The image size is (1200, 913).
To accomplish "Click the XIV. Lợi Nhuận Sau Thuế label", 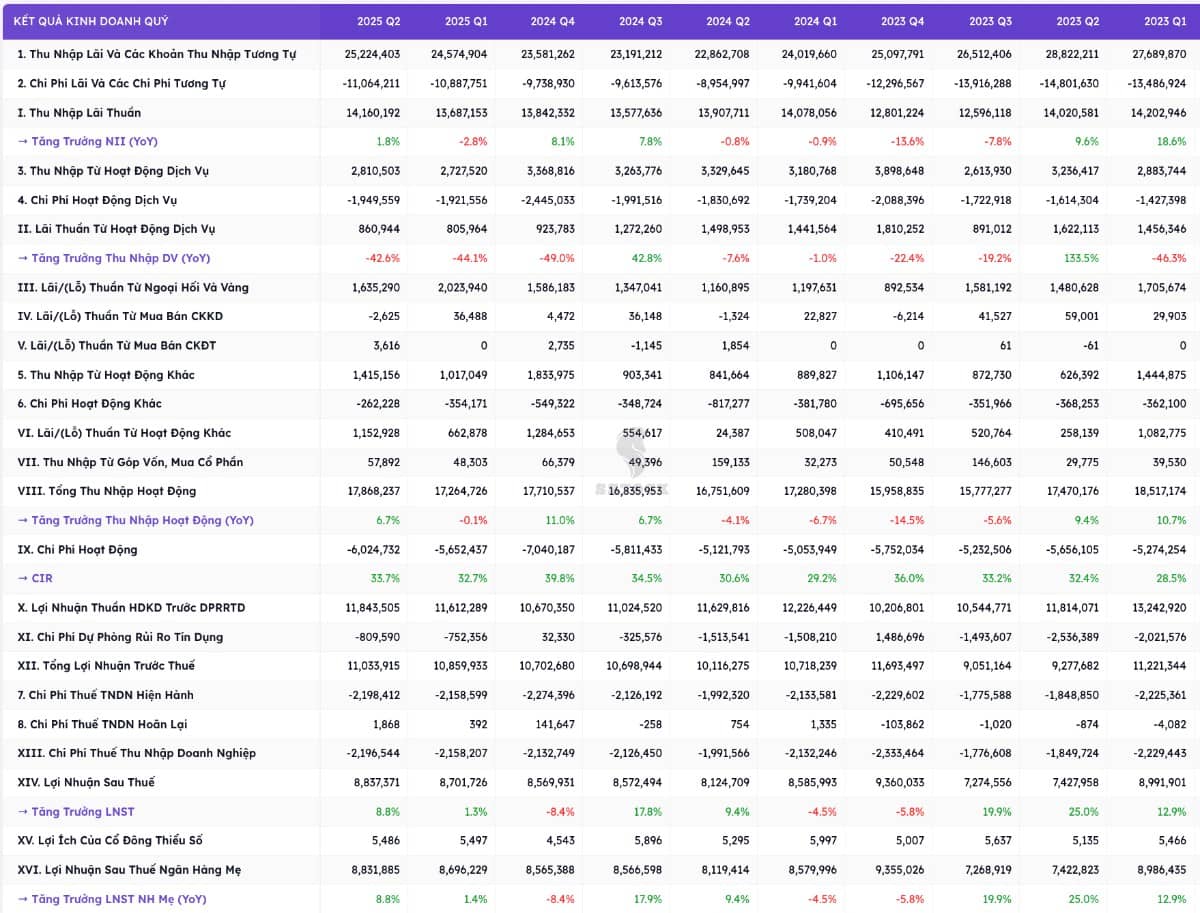I will 86,782.
